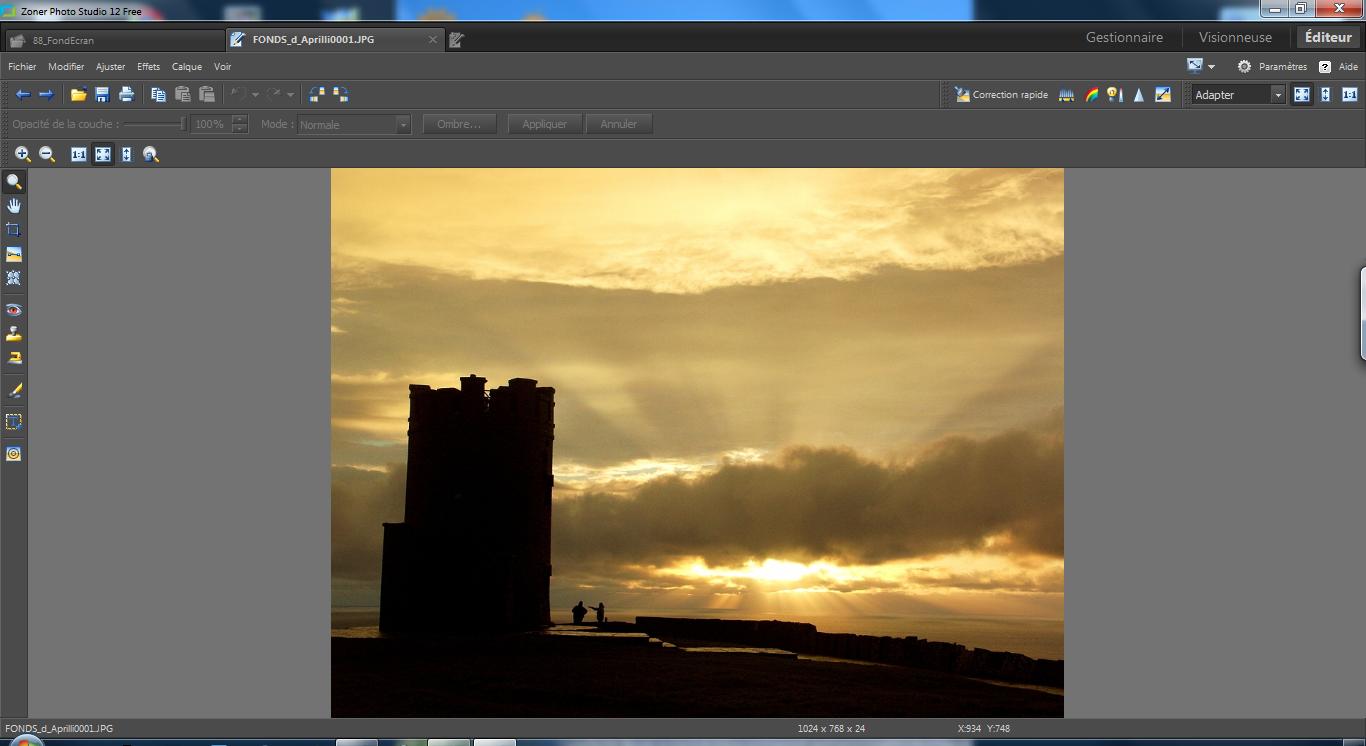
Task: Open file using the folder icon
Action: point(78,95)
